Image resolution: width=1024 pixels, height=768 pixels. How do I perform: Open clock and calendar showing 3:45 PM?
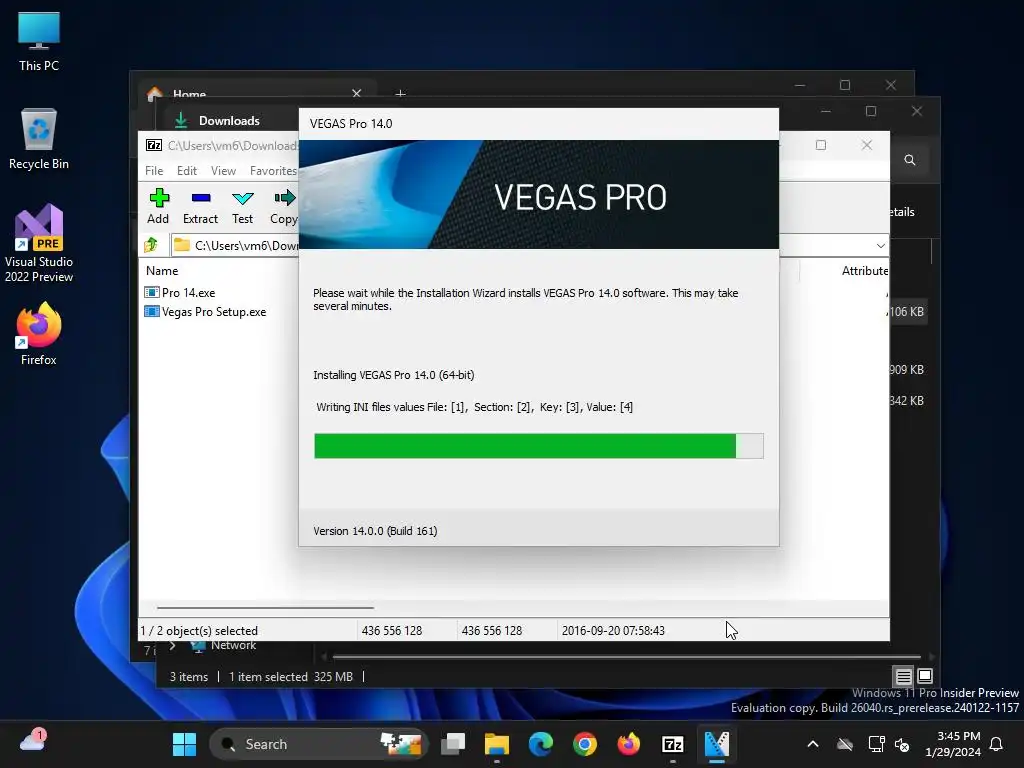953,744
